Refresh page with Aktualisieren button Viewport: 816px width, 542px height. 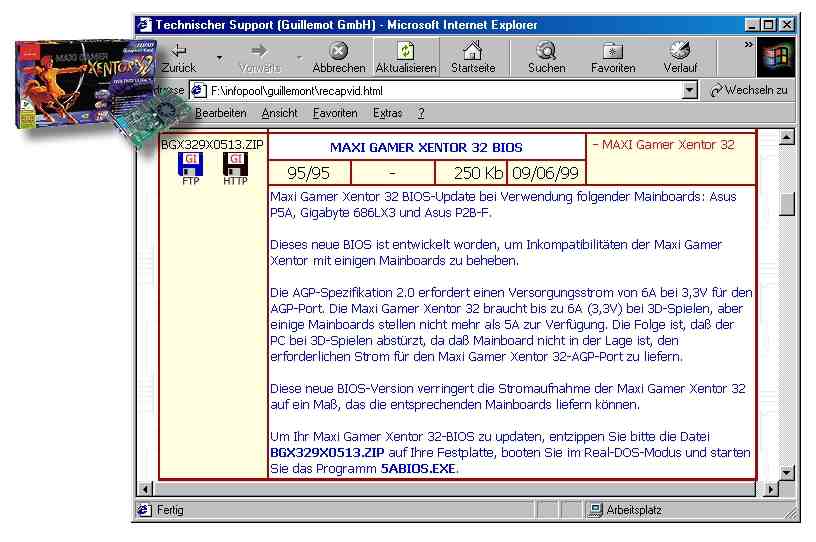(406, 57)
